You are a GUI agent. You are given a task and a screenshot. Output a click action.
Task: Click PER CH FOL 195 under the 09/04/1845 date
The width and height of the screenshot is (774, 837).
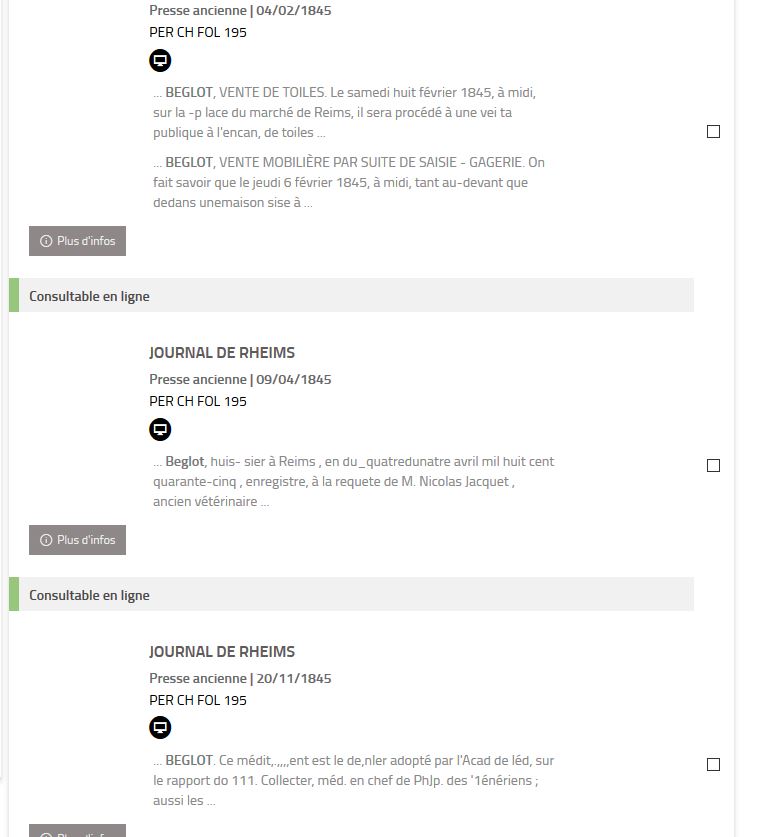point(198,401)
